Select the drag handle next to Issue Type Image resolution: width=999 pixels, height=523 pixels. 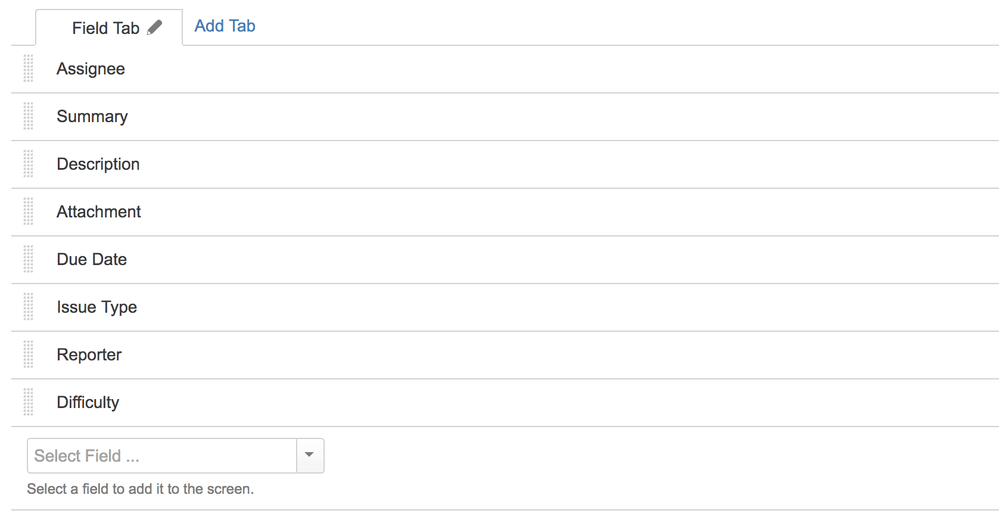point(28,307)
